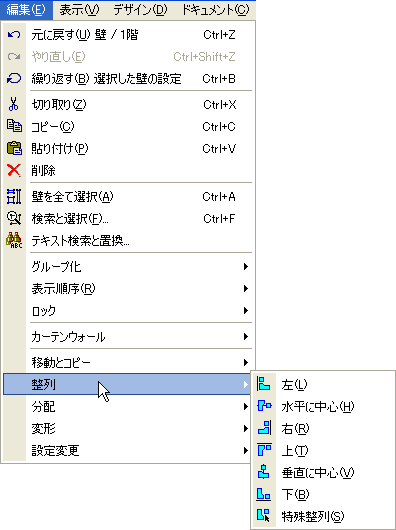Screen dimensions: 396x530
Task: Select コピー(C) menu entry
Action: (x=128, y=126)
